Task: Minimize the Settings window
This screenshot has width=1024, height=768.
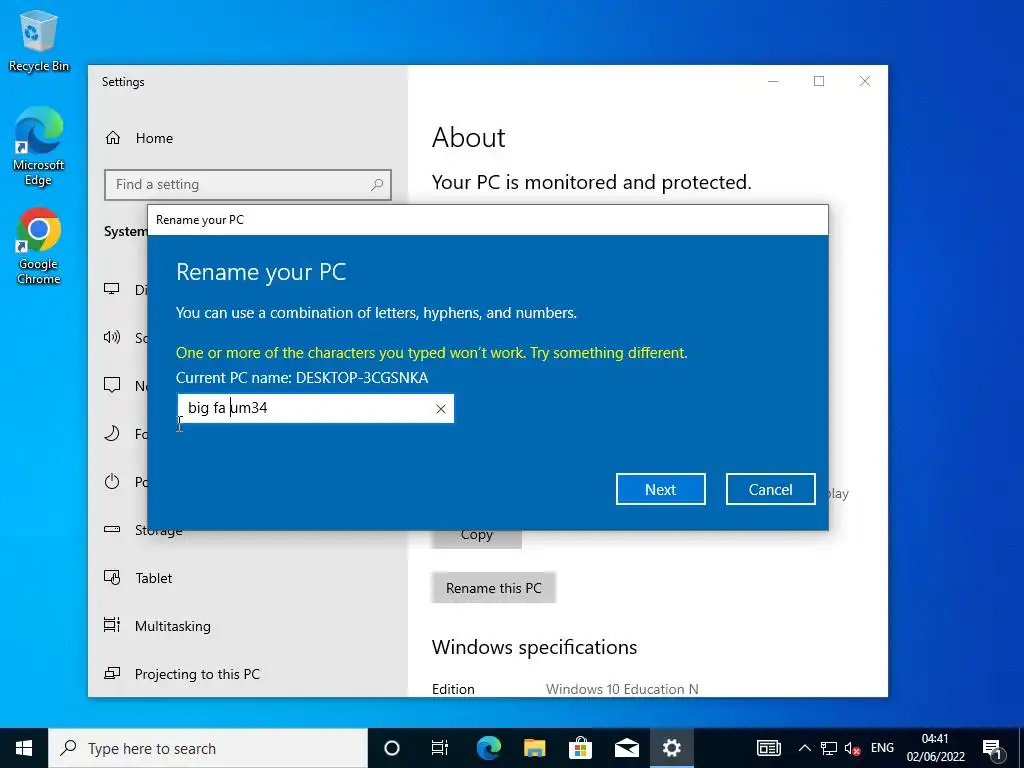Action: point(773,81)
